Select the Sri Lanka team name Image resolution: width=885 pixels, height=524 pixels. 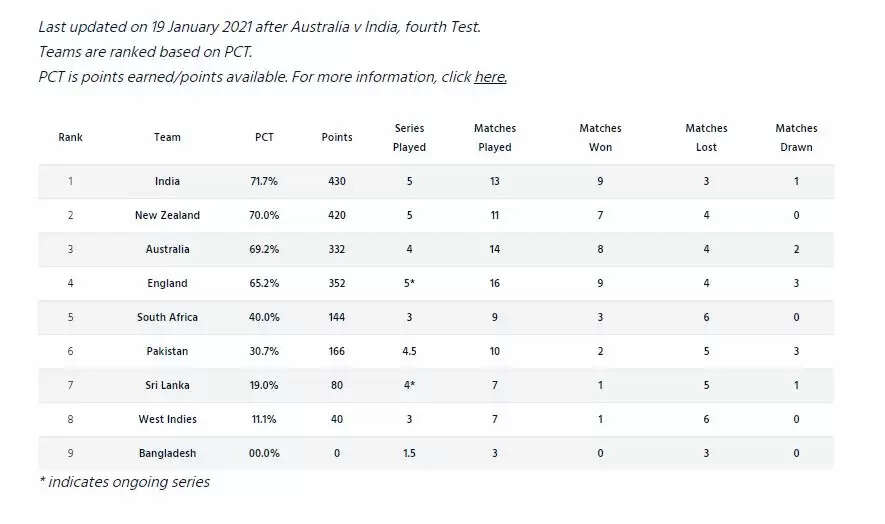click(x=167, y=385)
